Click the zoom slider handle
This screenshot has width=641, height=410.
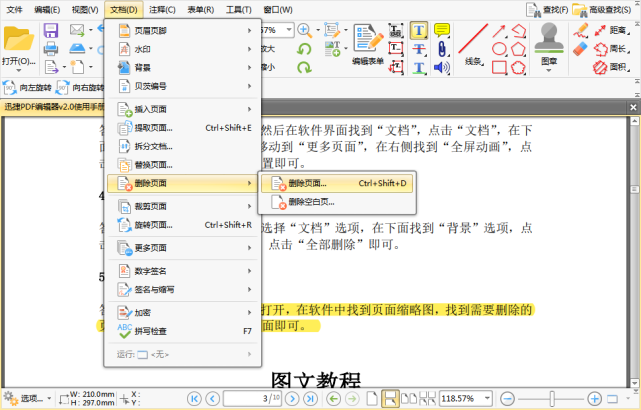point(552,398)
